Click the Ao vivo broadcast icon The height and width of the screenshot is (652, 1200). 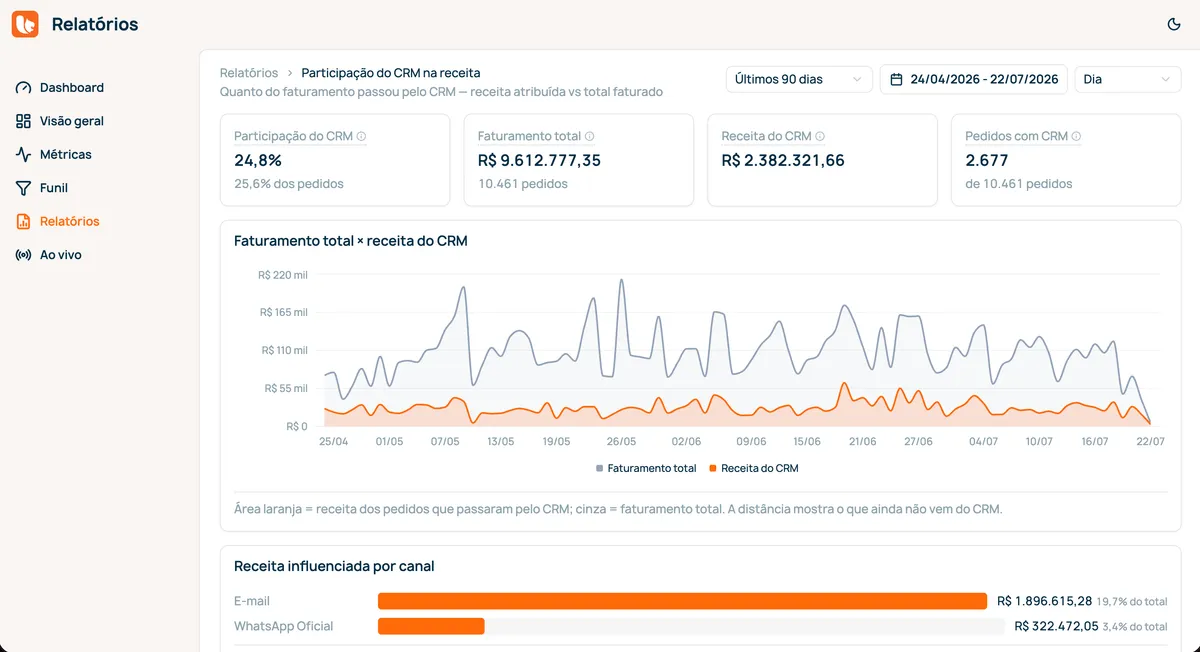[23, 255]
